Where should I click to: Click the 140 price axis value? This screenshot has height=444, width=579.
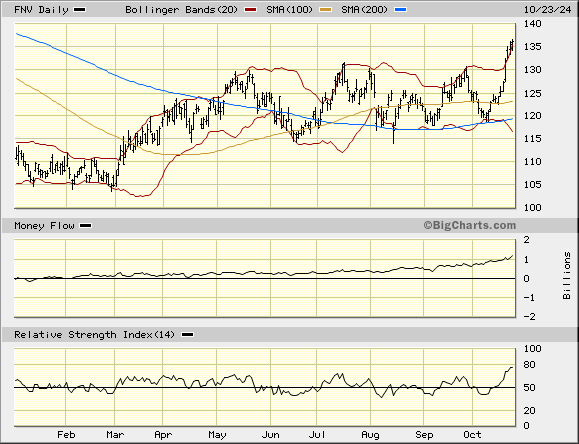click(x=532, y=24)
